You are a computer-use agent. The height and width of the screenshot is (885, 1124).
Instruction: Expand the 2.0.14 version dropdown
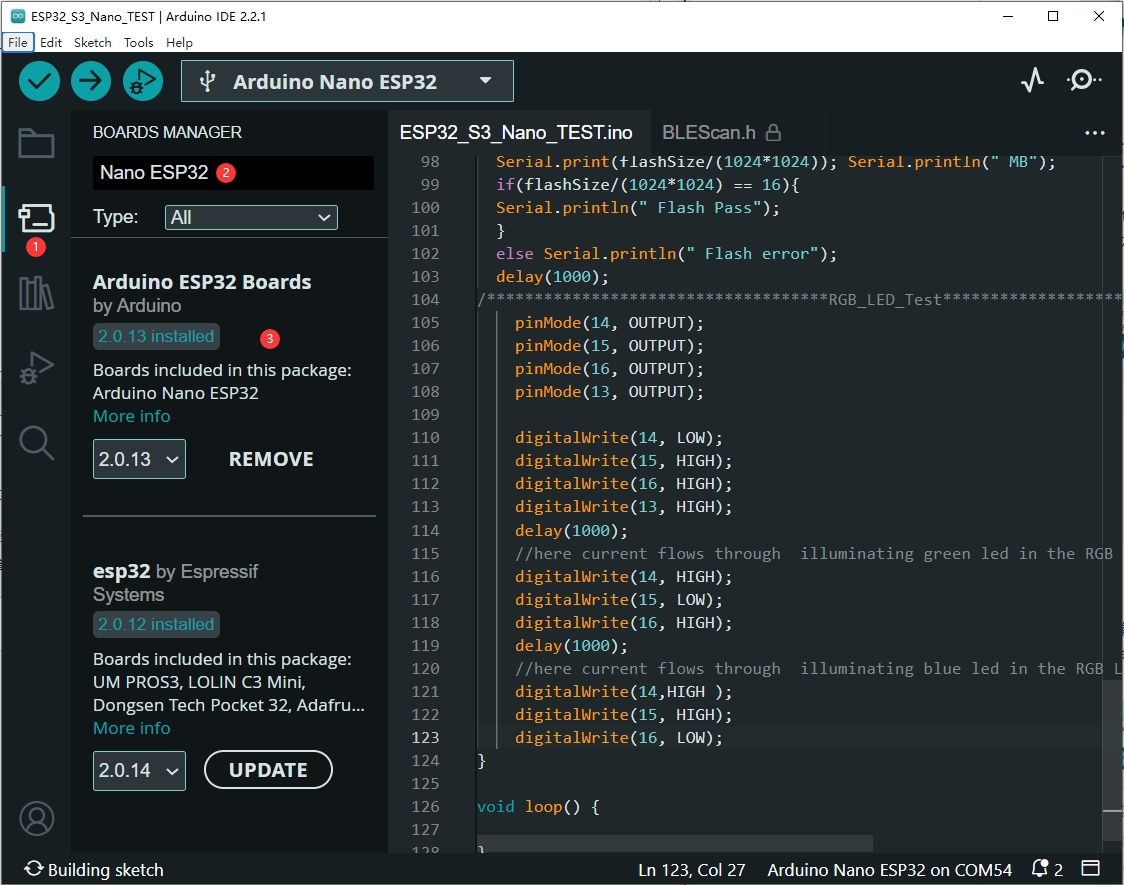click(x=139, y=770)
